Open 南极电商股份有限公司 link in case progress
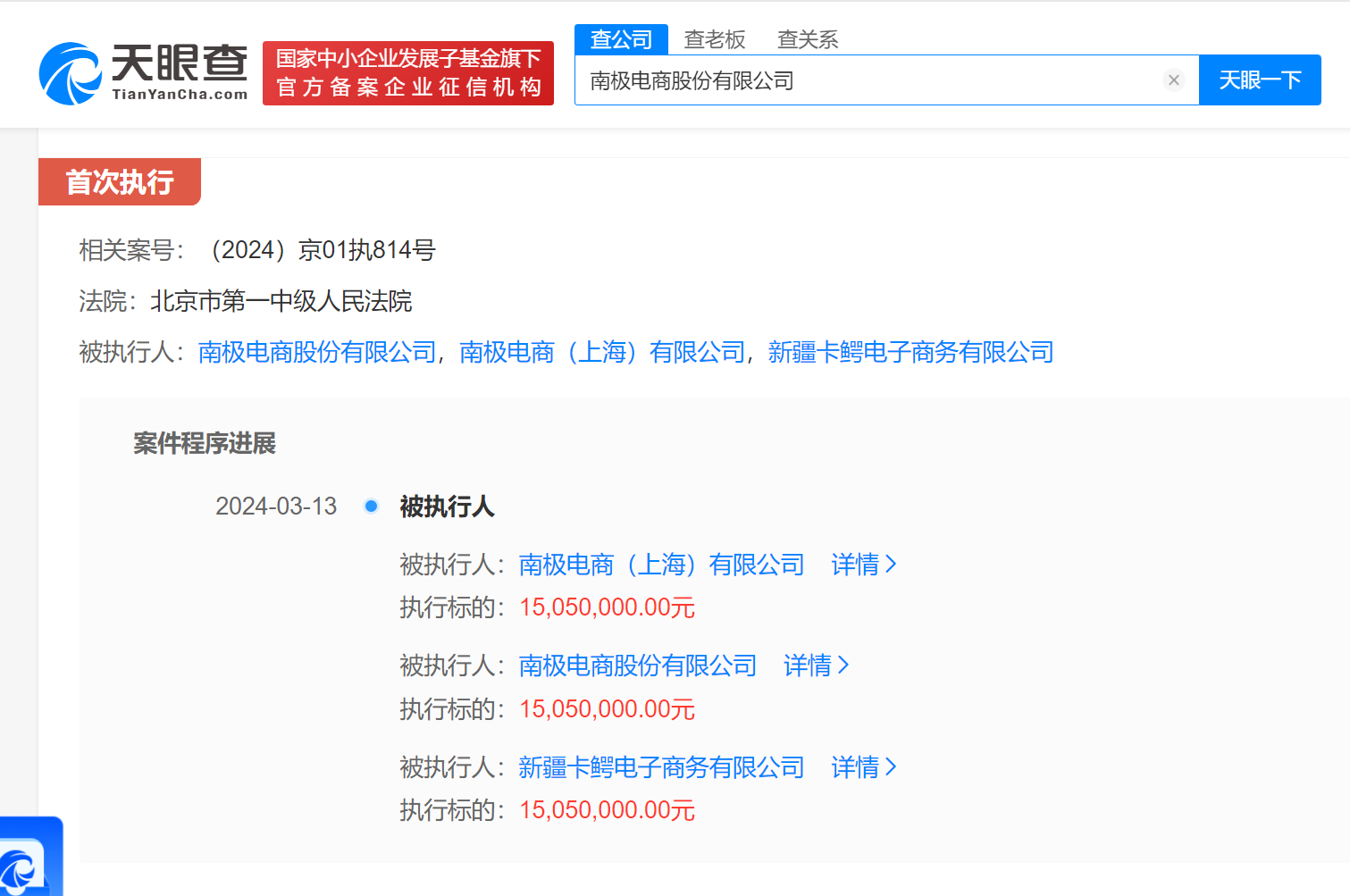Screen dimensions: 1350x896 pyautogui.click(x=638, y=666)
